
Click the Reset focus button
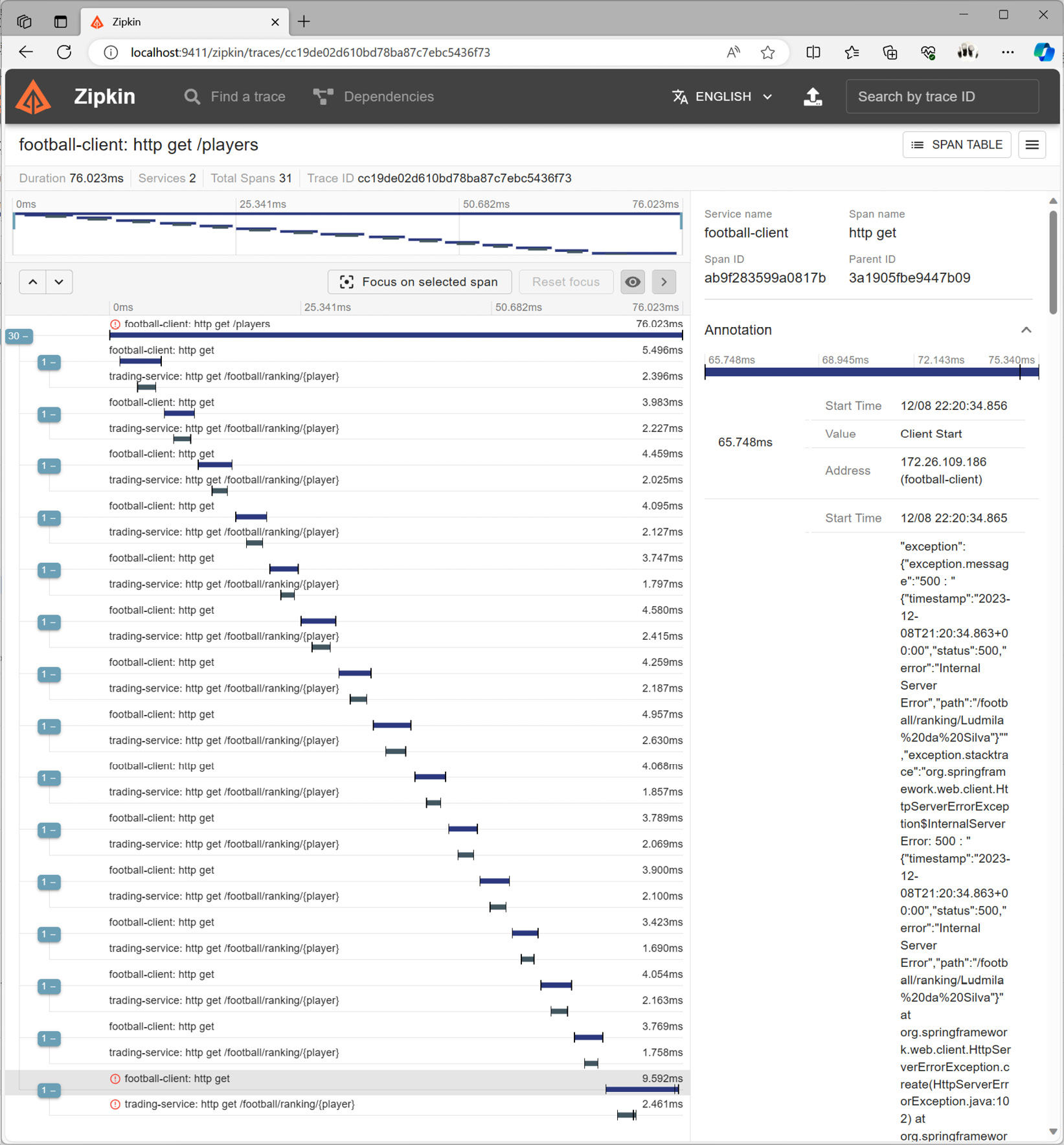point(566,282)
